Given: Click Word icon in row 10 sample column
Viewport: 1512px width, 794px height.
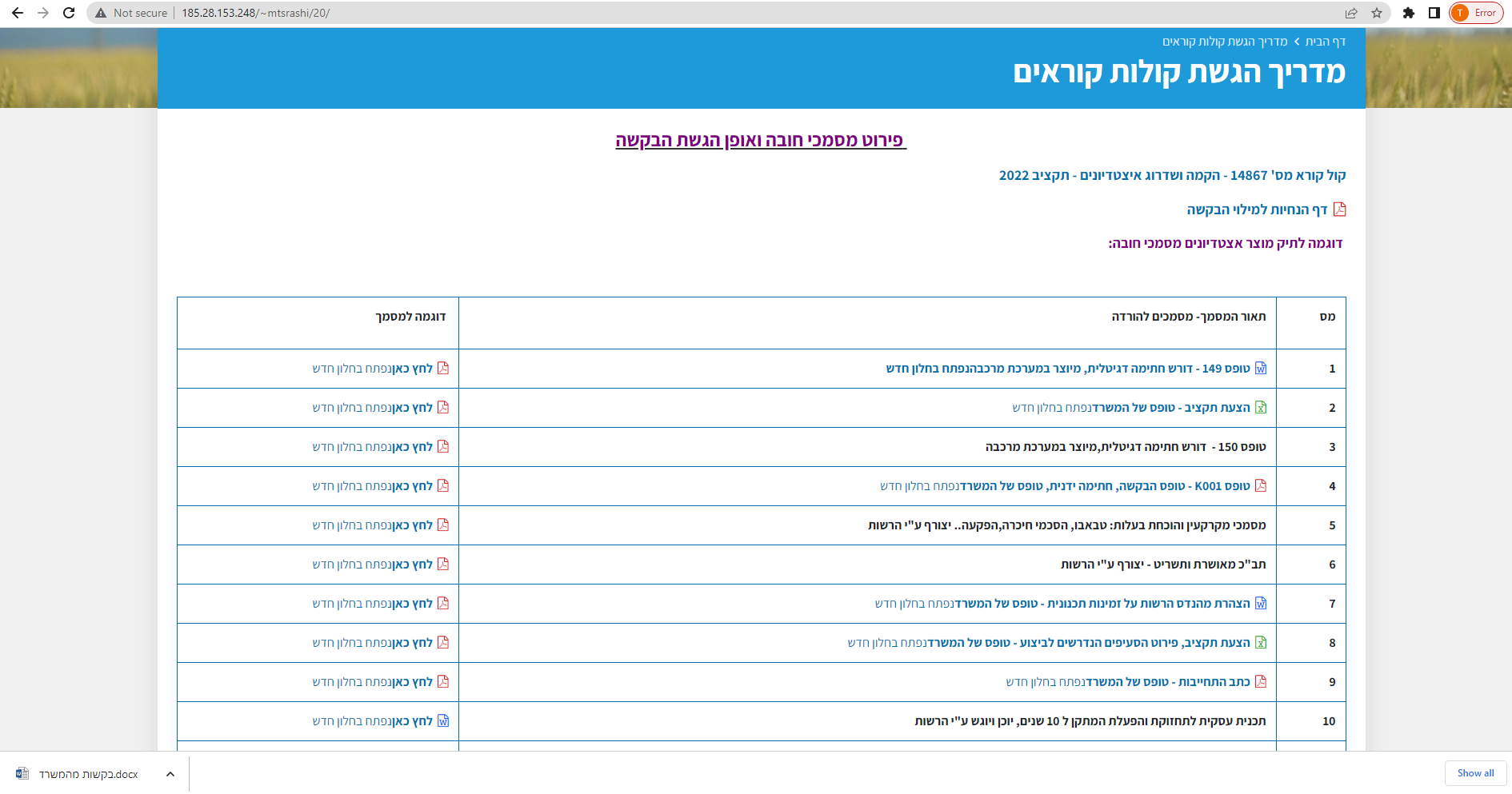Looking at the screenshot, I should (443, 721).
